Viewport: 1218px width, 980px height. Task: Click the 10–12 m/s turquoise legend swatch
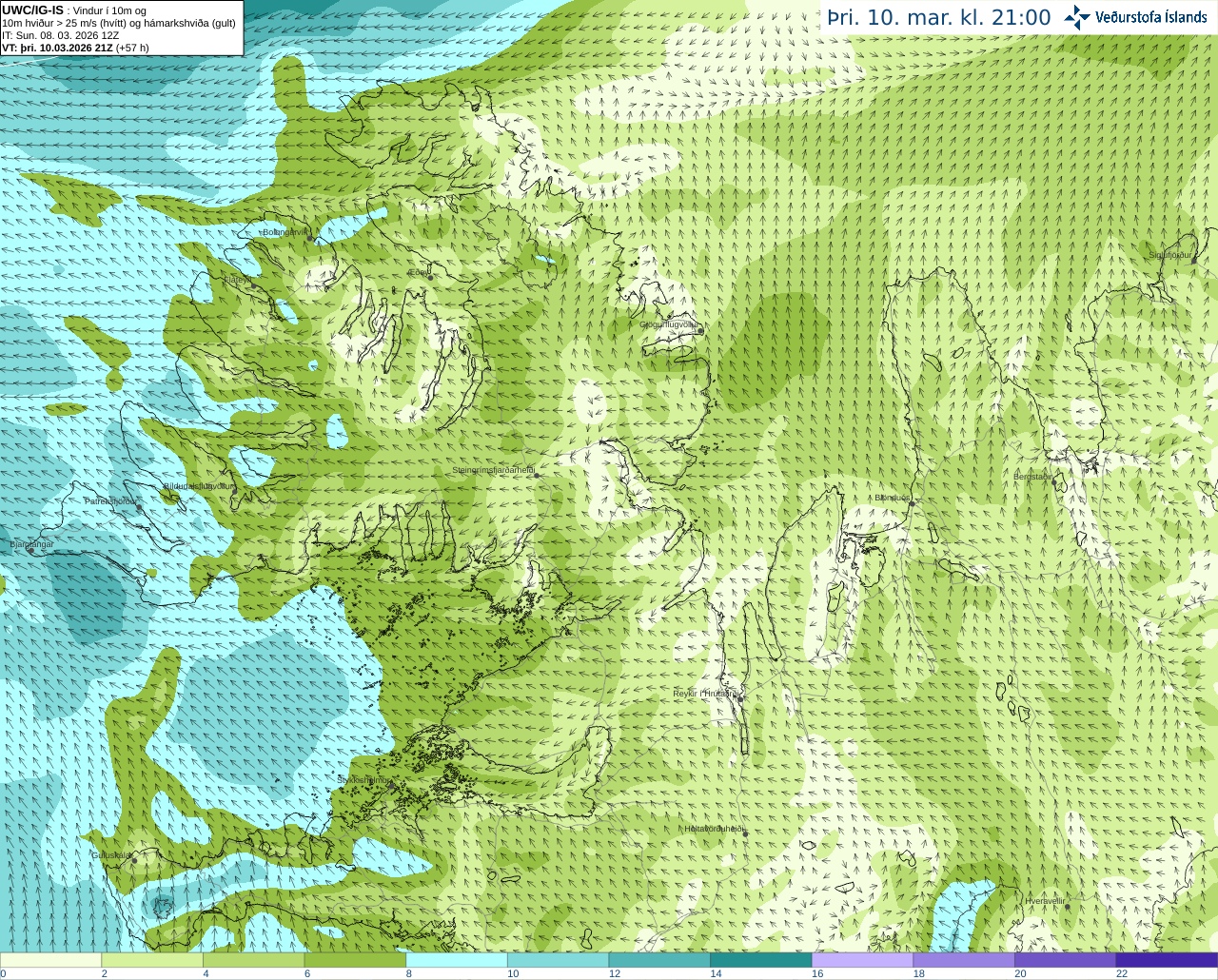[559, 960]
